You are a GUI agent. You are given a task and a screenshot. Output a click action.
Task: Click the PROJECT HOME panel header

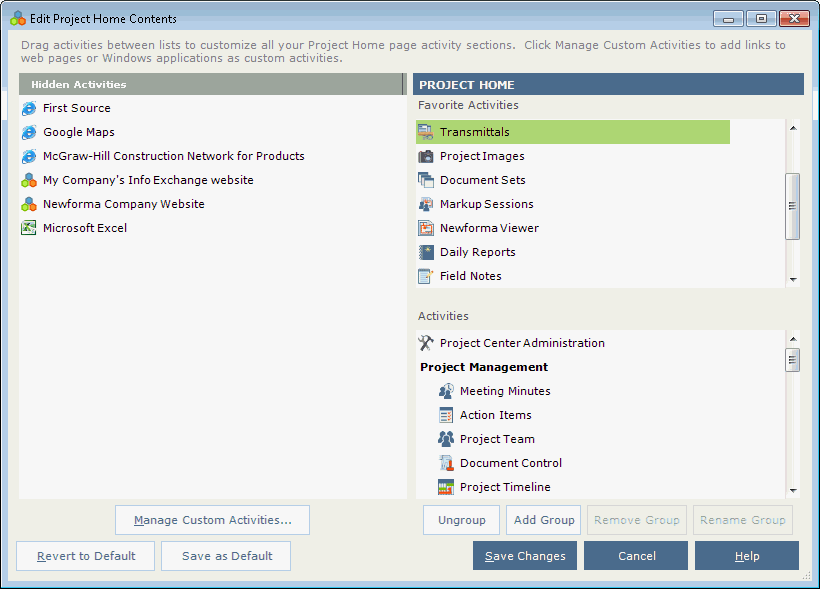(x=608, y=84)
